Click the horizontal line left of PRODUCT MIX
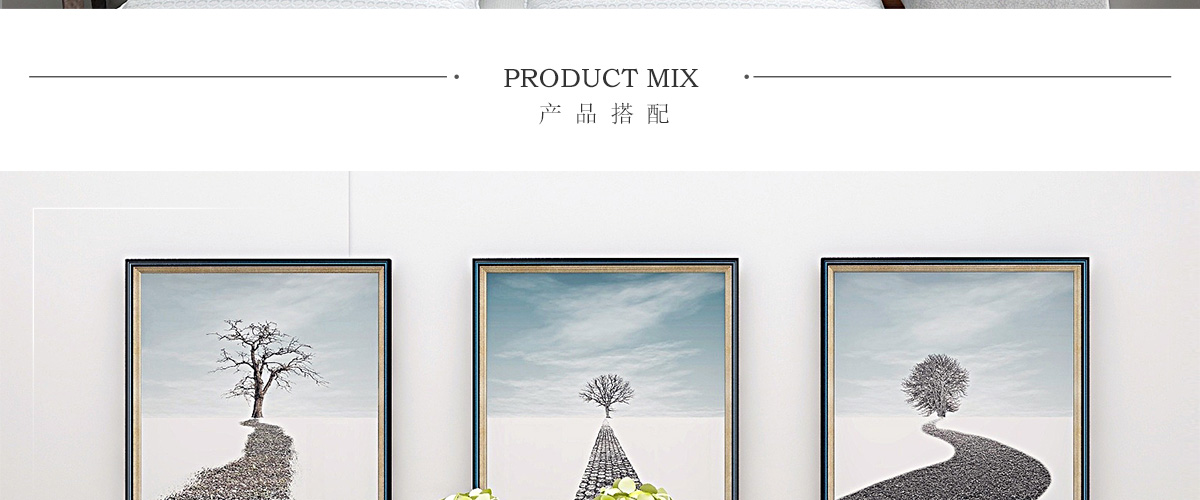Viewport: 1200px width, 500px height. [x=238, y=76]
